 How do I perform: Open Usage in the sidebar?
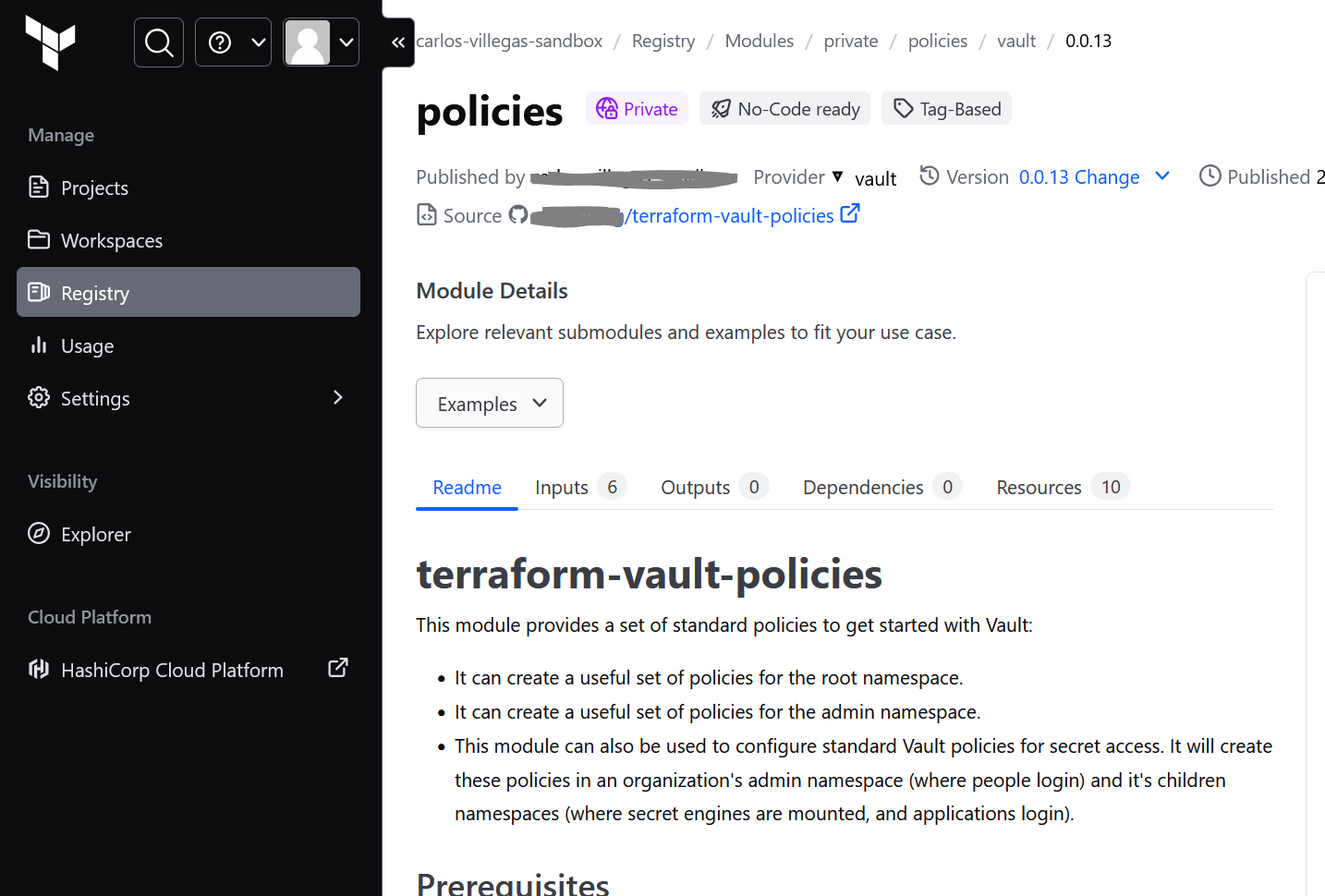[x=188, y=345]
